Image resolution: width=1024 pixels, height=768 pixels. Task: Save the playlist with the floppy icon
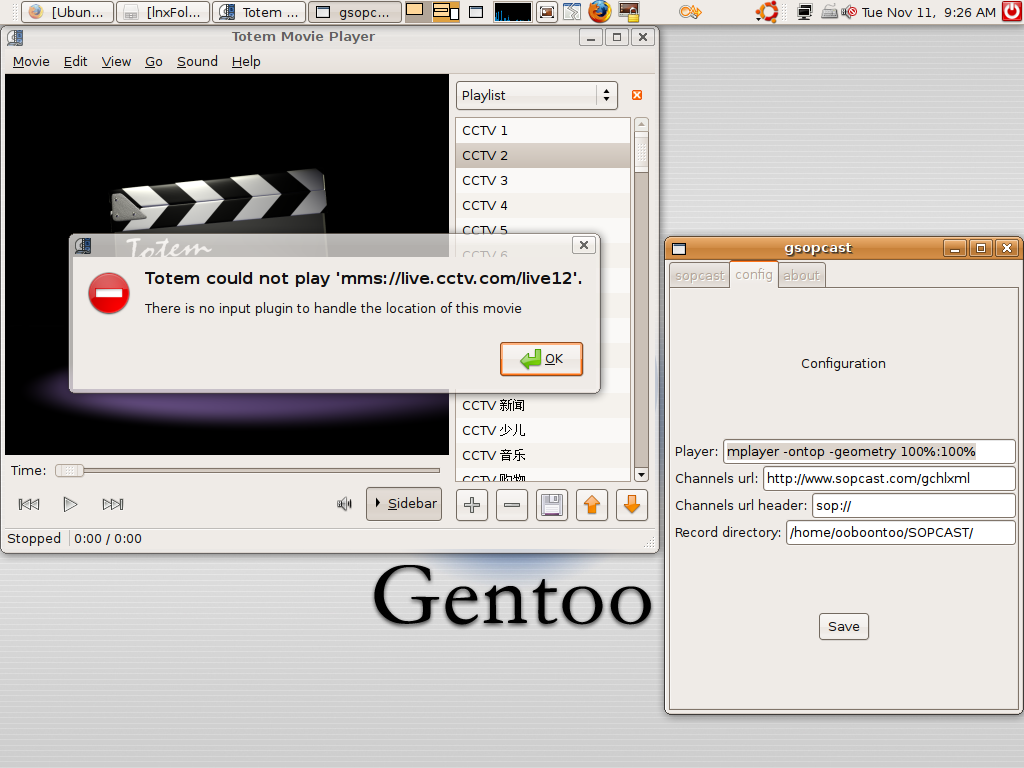[552, 505]
